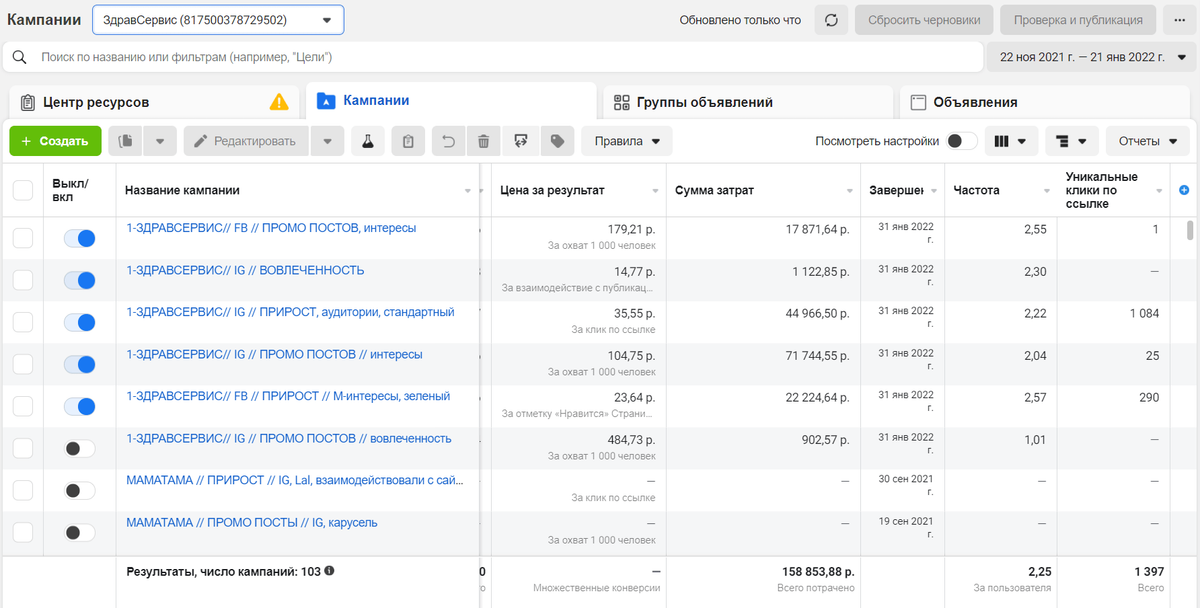This screenshot has height=608, width=1200.
Task: Open the ЗдравСервис account dropdown
Action: (x=218, y=20)
